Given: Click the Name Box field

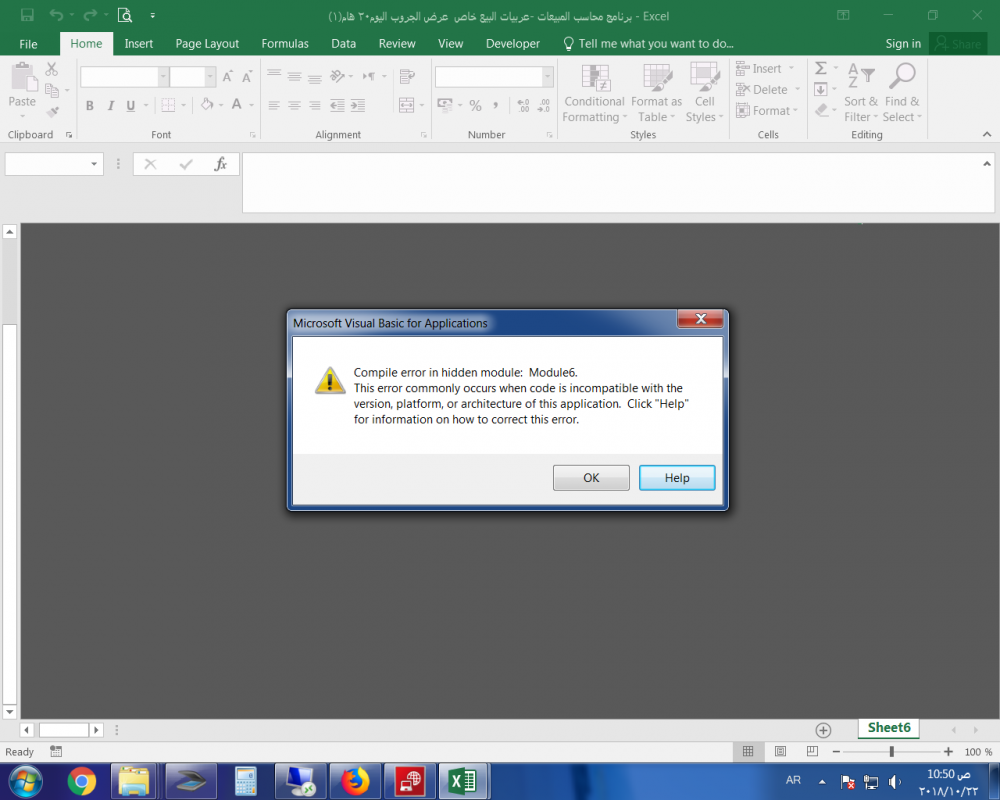Looking at the screenshot, I should [47, 164].
